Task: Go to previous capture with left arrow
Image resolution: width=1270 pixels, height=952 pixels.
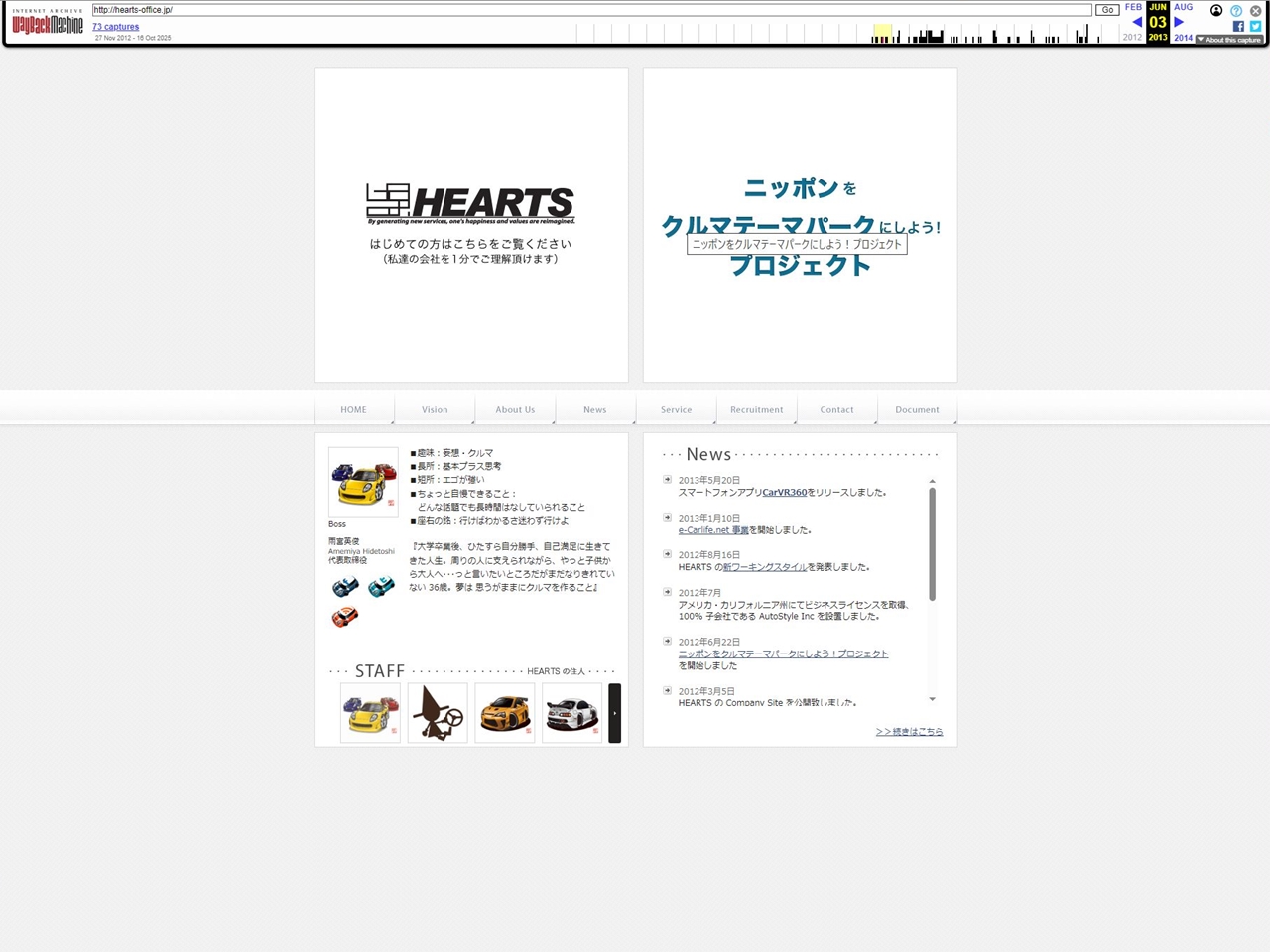Action: (x=1136, y=22)
